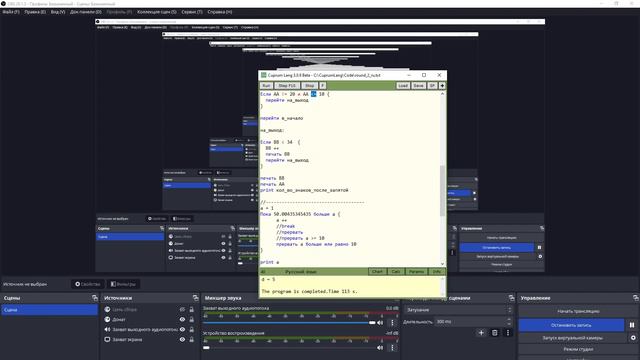Open the Сервис menu in the OBS menu bar
This screenshot has width=640, height=360.
(192, 12)
